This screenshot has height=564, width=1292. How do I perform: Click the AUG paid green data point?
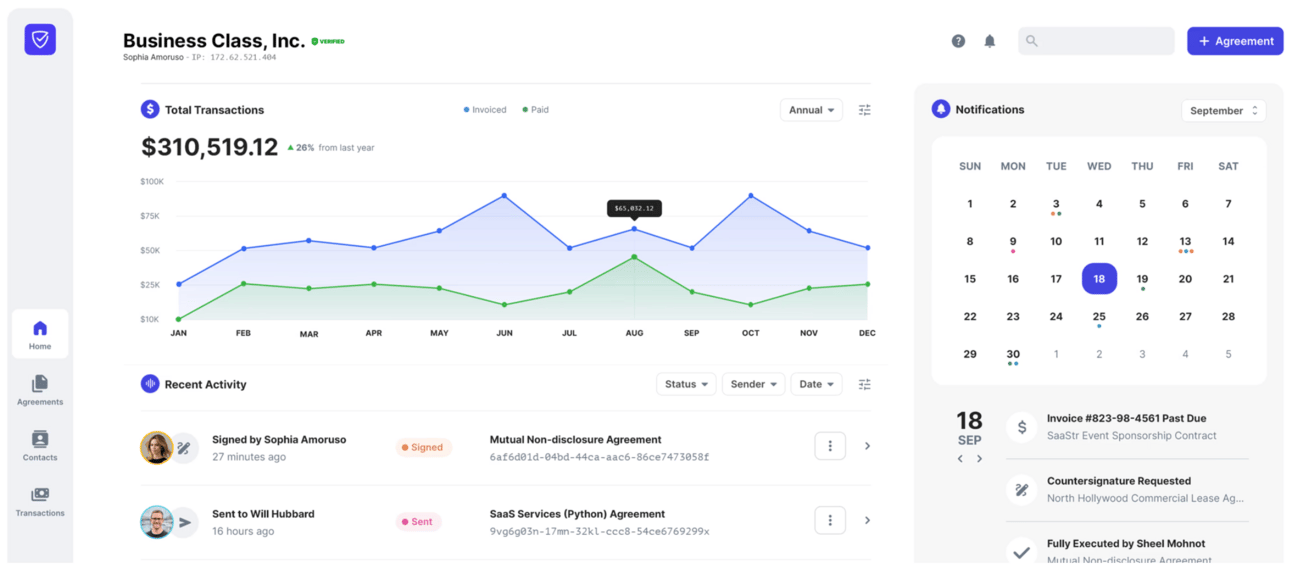point(634,257)
